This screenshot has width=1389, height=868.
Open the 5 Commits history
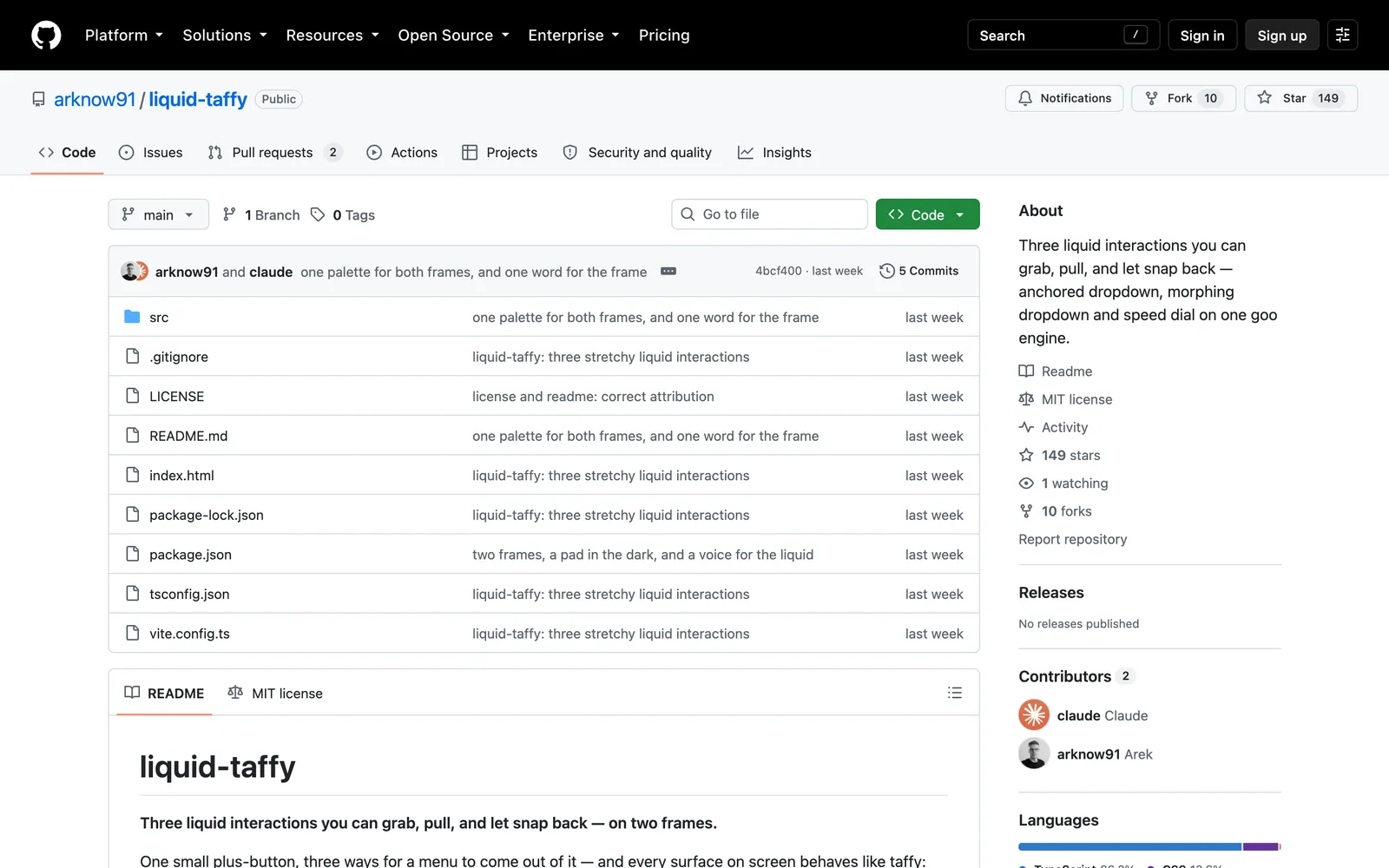[x=918, y=271]
